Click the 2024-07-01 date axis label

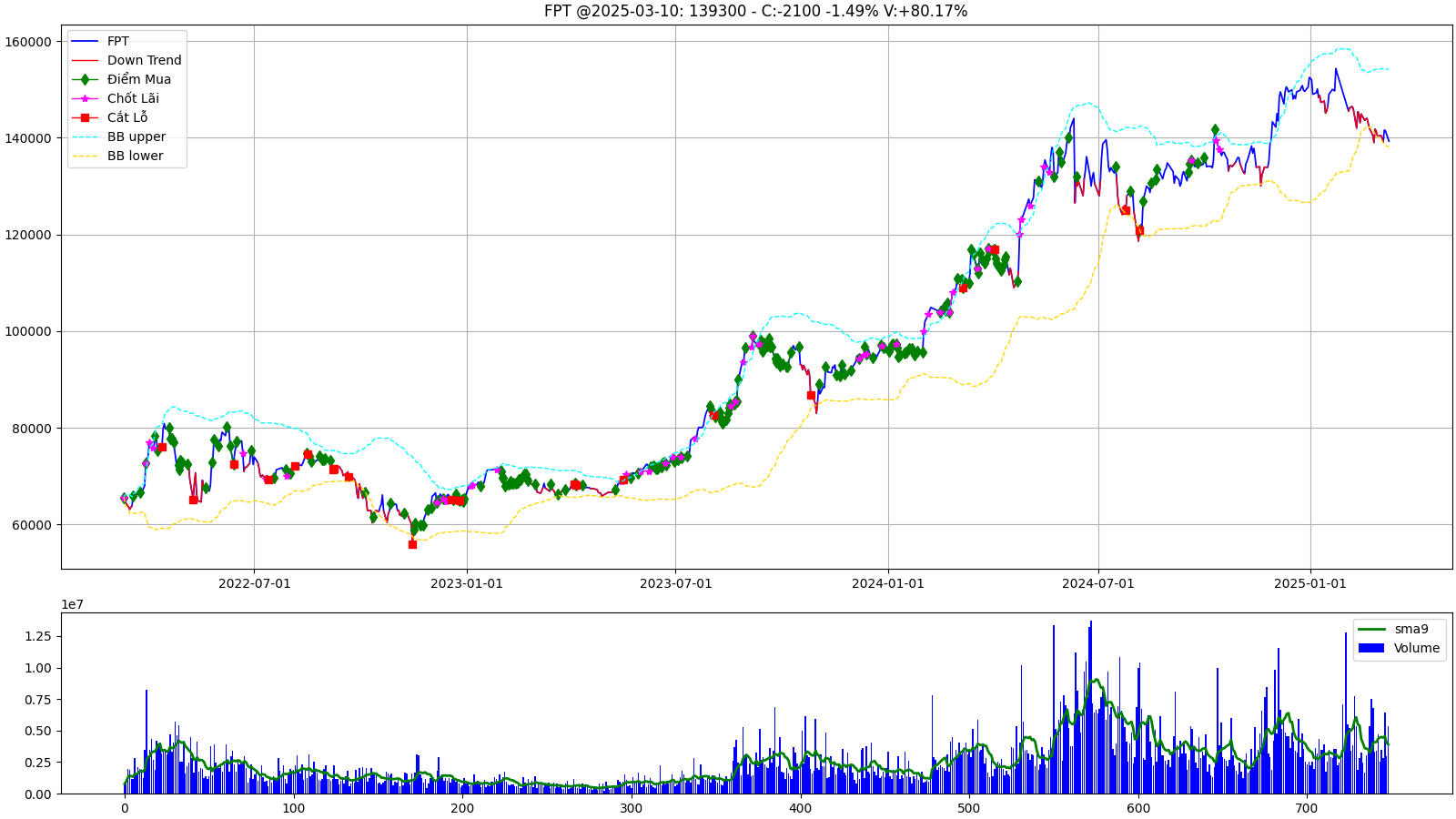[x=1098, y=583]
